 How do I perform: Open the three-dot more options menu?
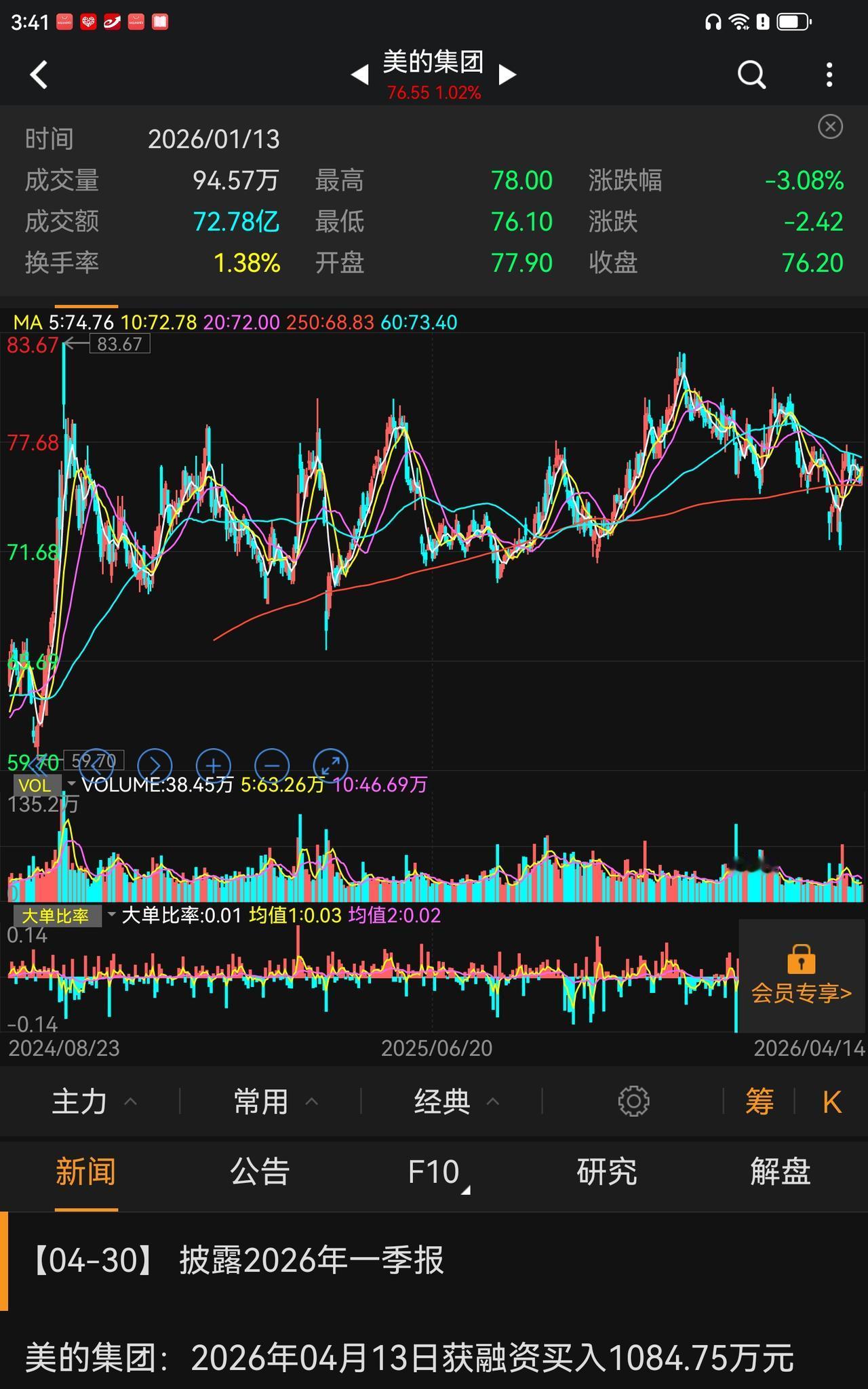[829, 75]
